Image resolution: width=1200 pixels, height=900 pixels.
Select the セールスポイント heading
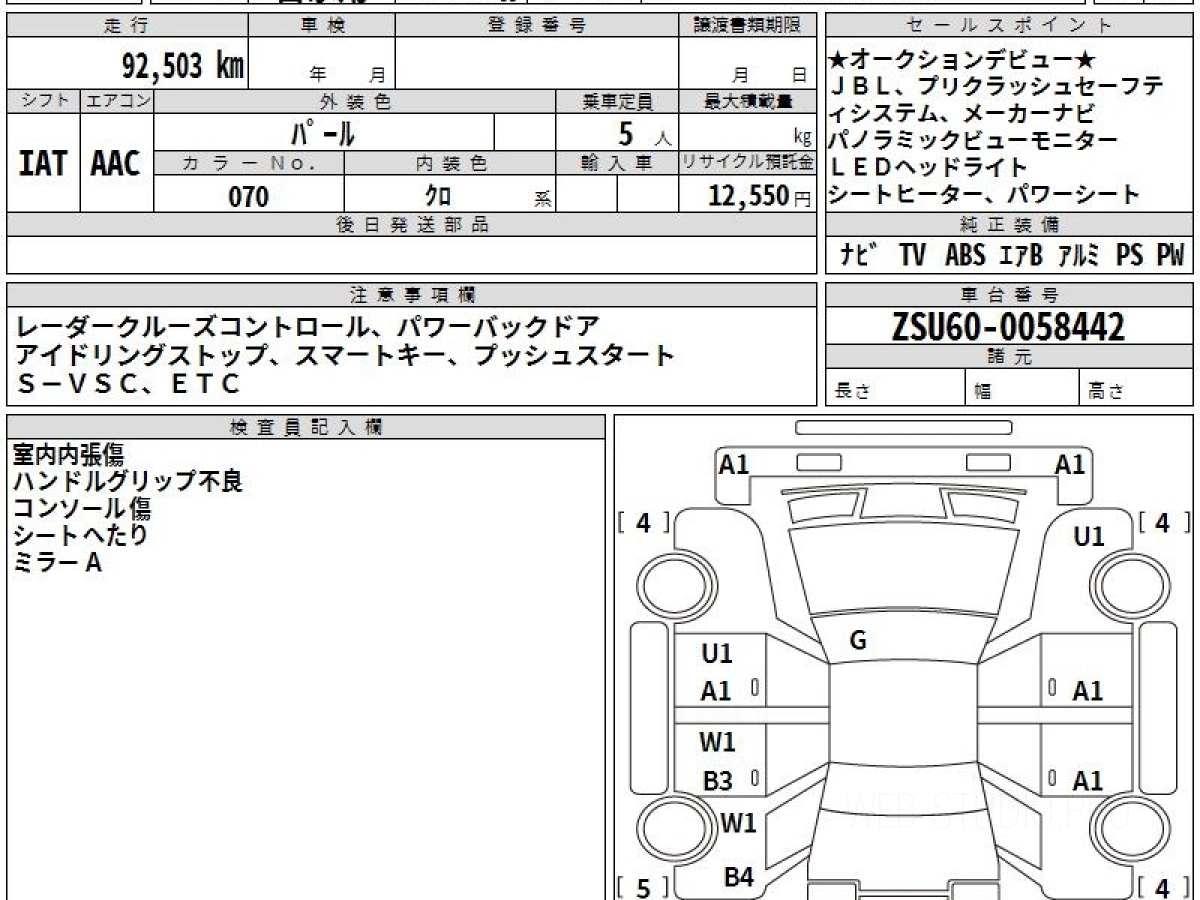[1009, 26]
